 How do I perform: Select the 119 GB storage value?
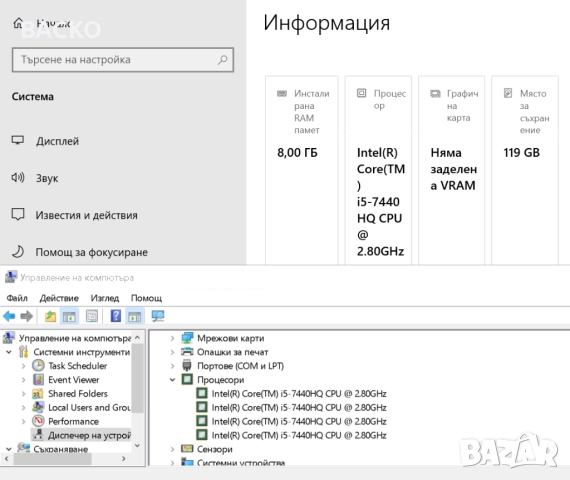(x=521, y=152)
